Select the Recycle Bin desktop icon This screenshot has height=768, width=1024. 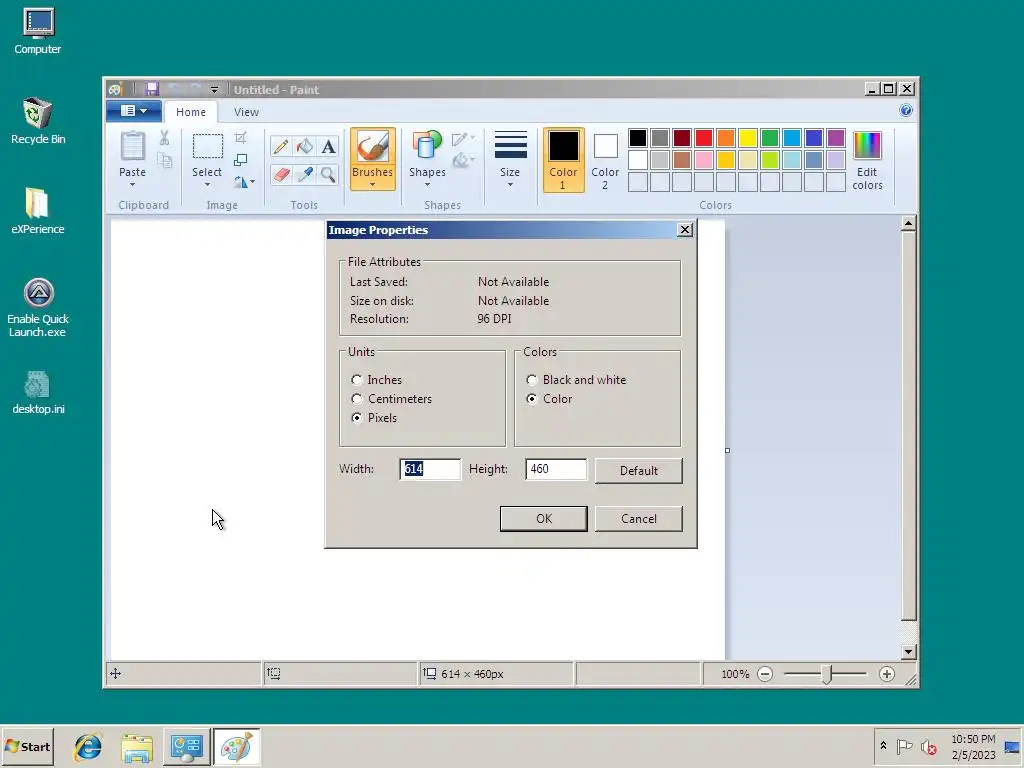(38, 121)
